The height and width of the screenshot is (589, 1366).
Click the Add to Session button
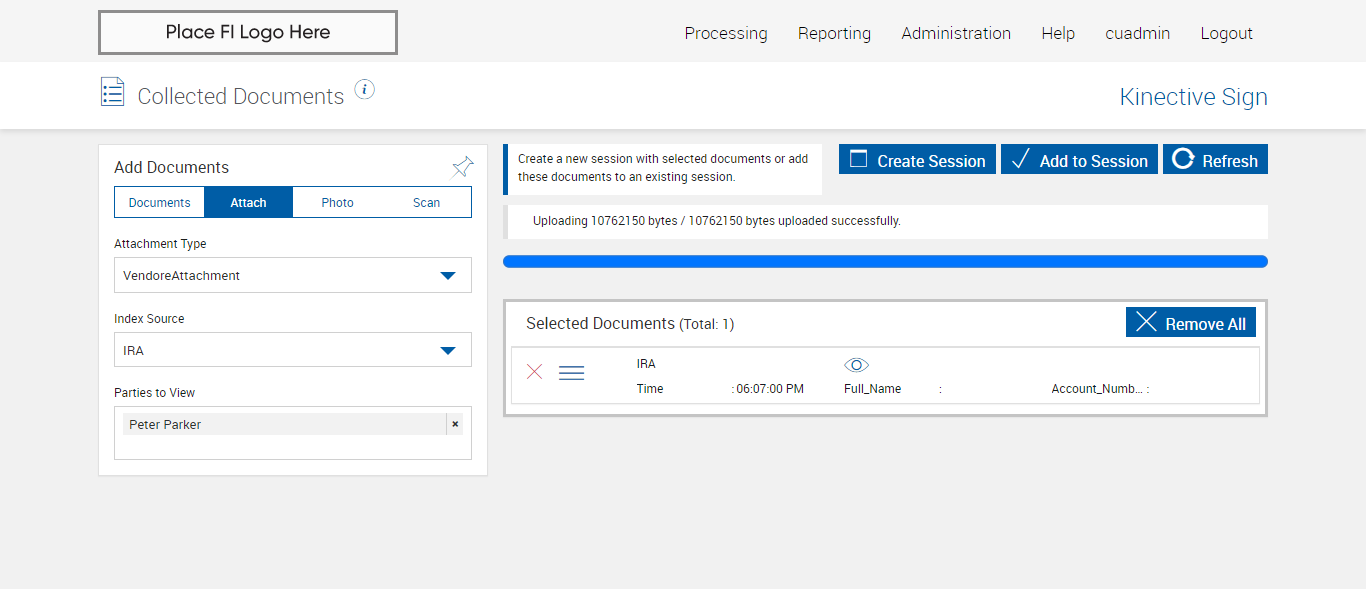(1079, 160)
